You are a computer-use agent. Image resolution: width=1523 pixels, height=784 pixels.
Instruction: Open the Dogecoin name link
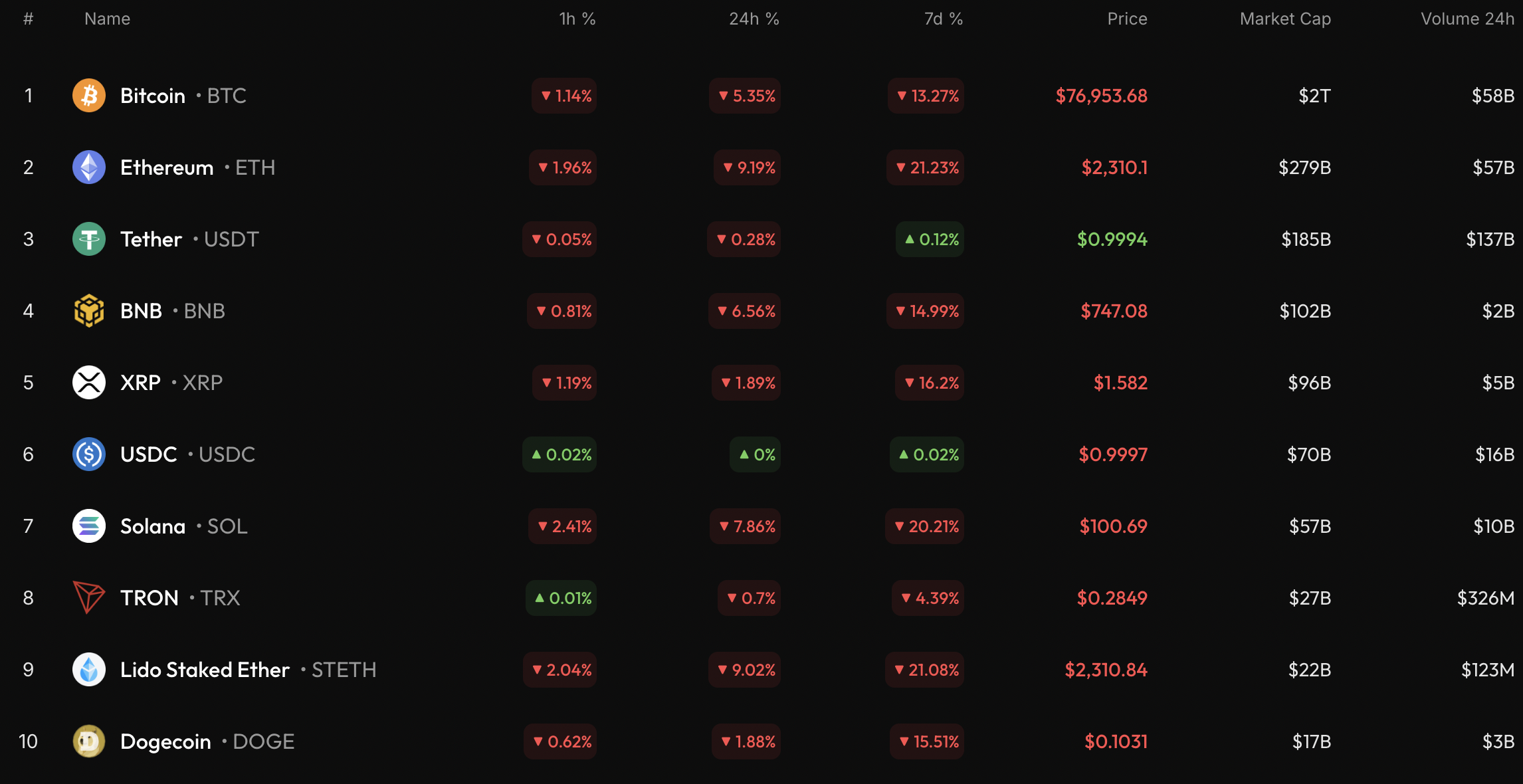165,741
